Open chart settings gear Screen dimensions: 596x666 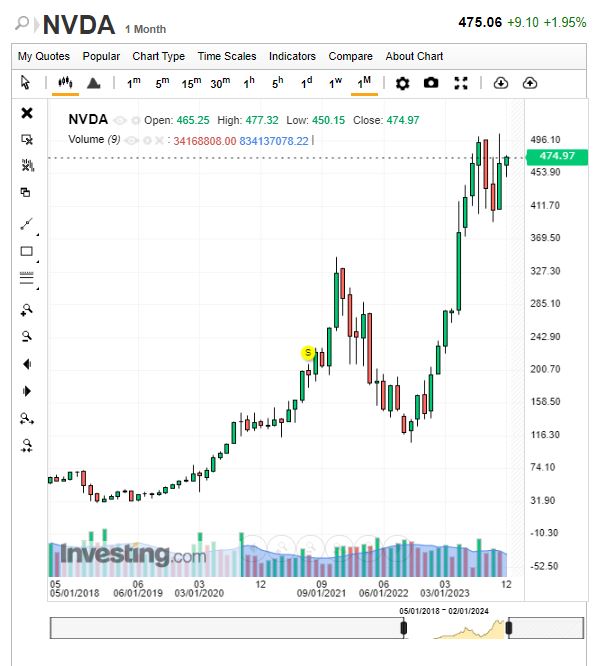click(402, 83)
